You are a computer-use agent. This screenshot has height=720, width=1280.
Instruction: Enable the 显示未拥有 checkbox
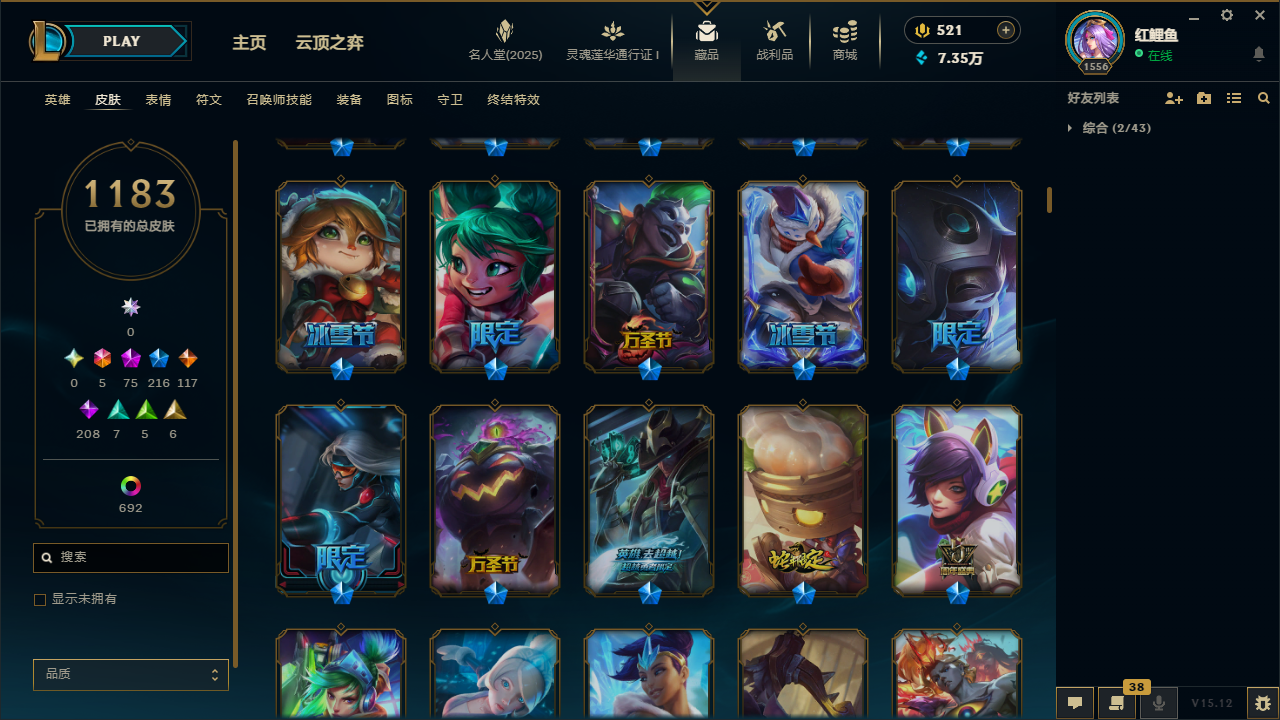pos(40,599)
